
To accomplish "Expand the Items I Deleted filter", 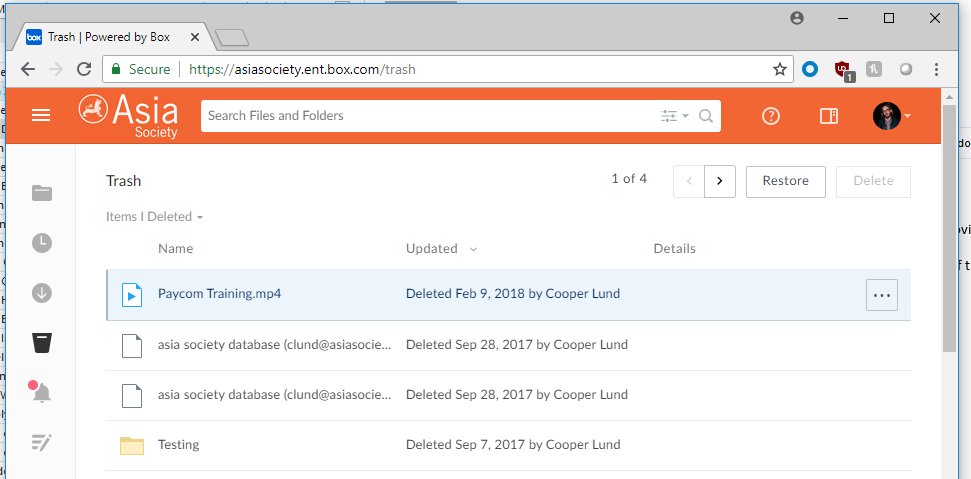I will click(x=155, y=217).
